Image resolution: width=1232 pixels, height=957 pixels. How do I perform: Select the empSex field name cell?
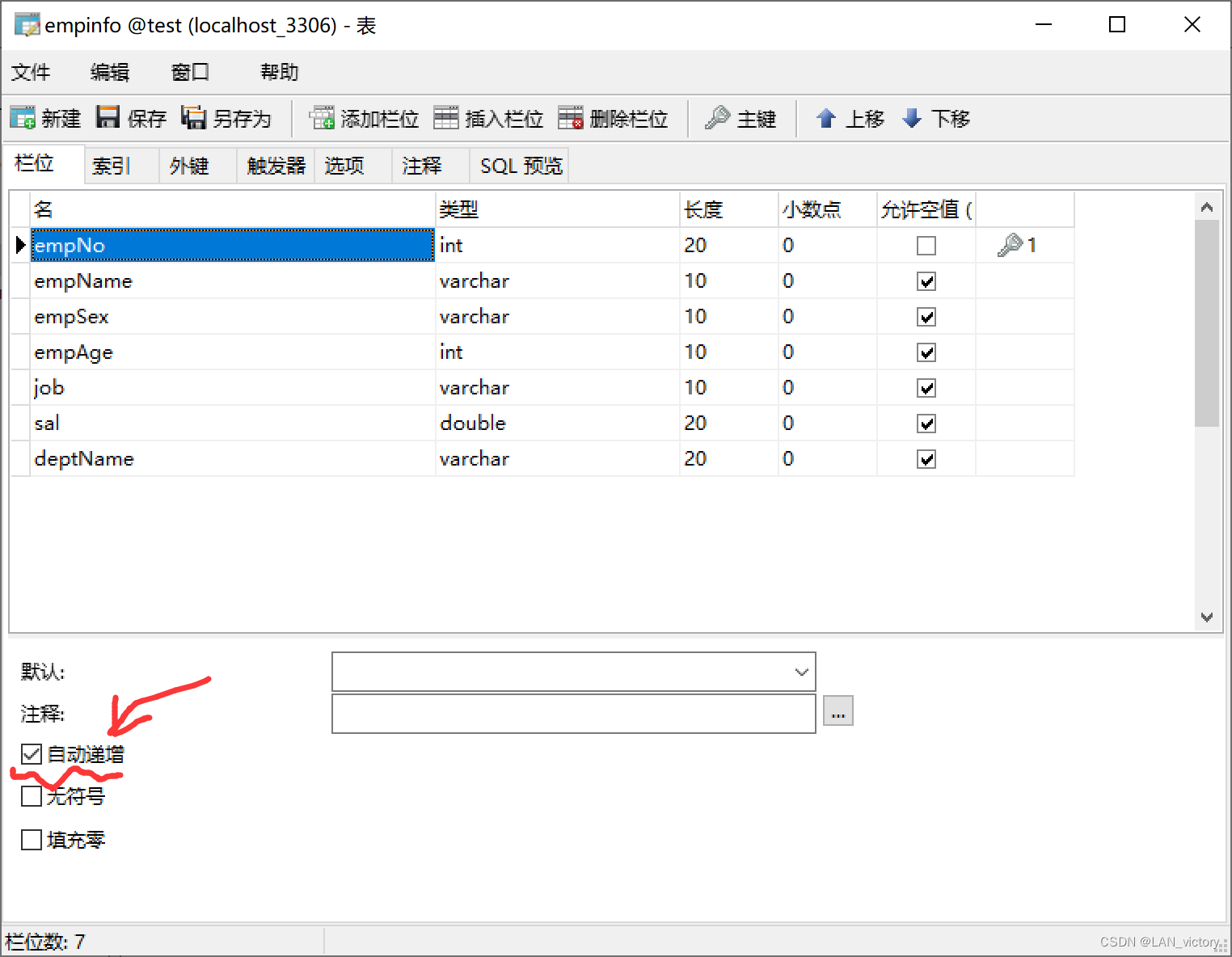pos(233,316)
